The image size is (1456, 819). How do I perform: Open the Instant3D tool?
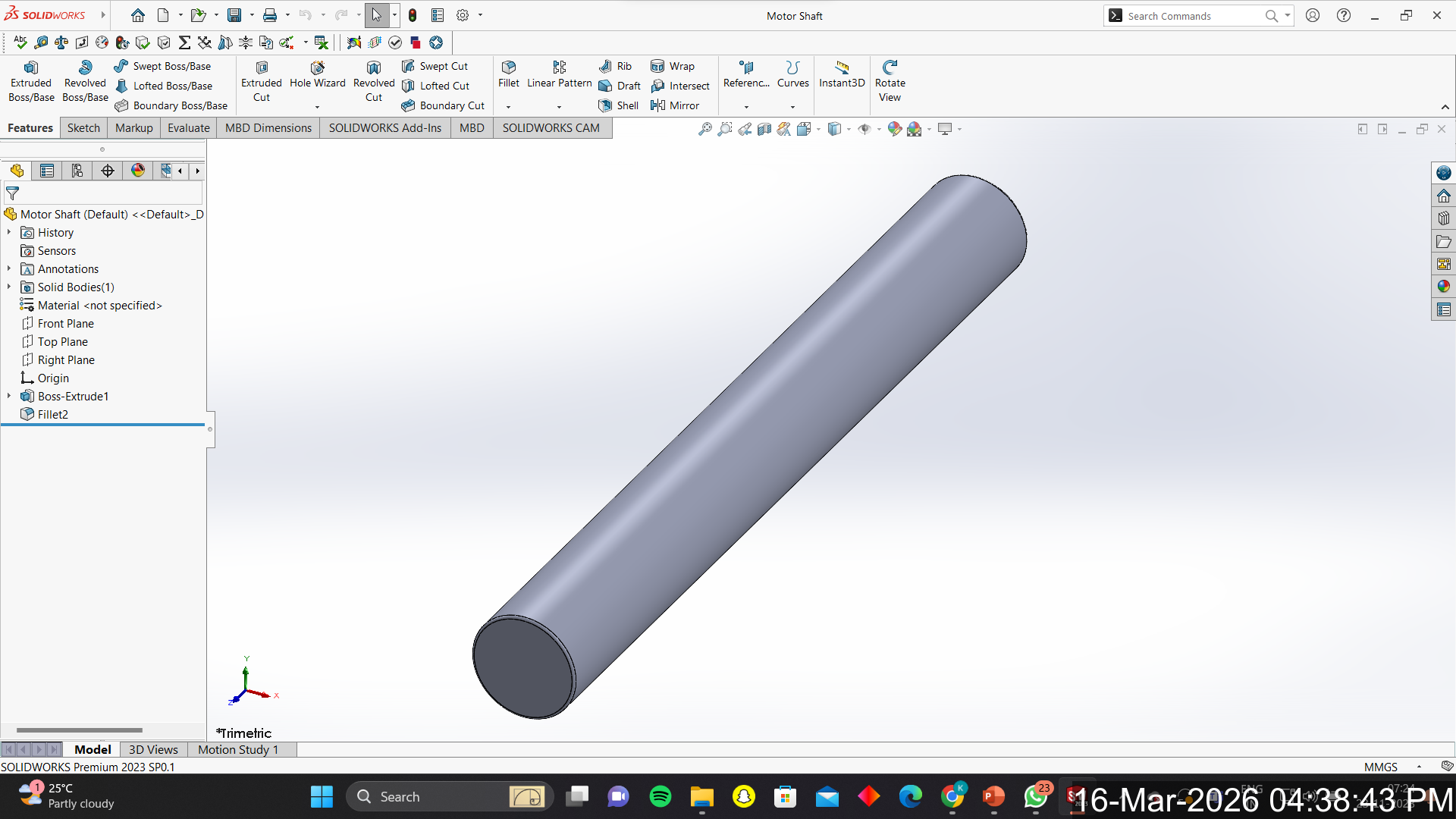[x=842, y=74]
